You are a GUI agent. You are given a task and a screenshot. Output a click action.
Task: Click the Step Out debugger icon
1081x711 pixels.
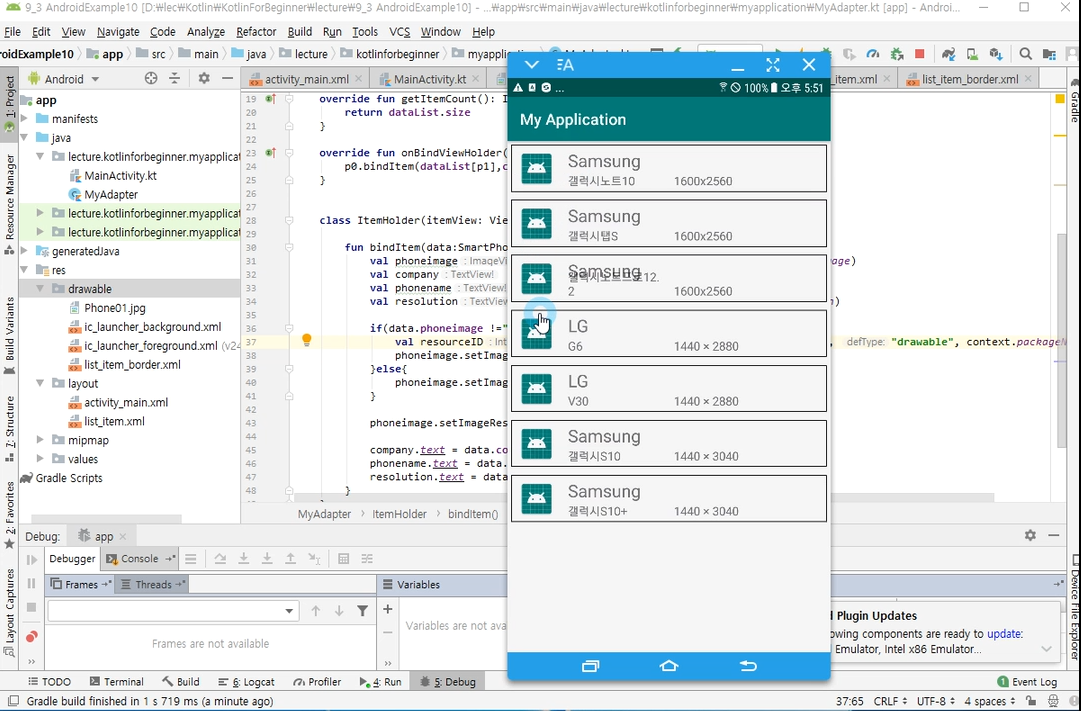pyautogui.click(x=290, y=559)
